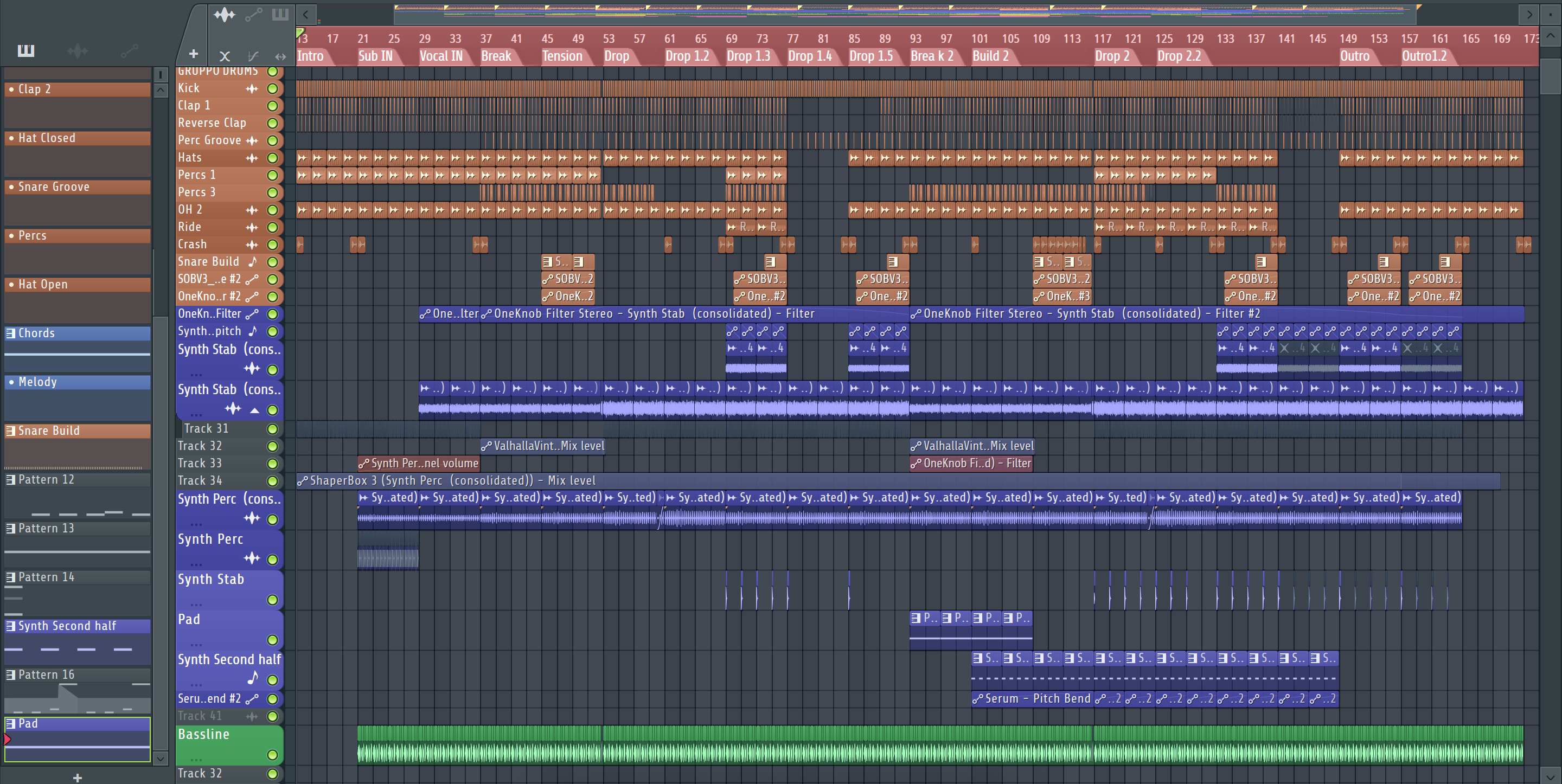Viewport: 1562px width, 784px height.
Task: Show pattern clips in the picker panel
Action: tap(25, 51)
